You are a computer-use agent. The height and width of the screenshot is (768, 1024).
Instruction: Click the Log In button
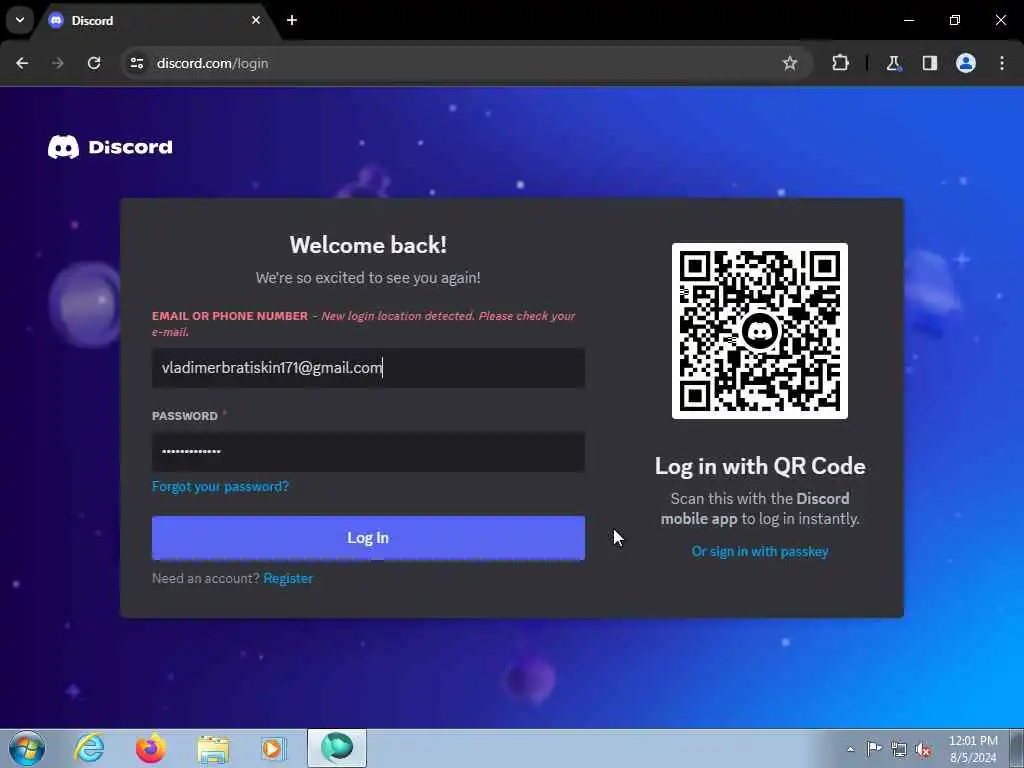[368, 537]
